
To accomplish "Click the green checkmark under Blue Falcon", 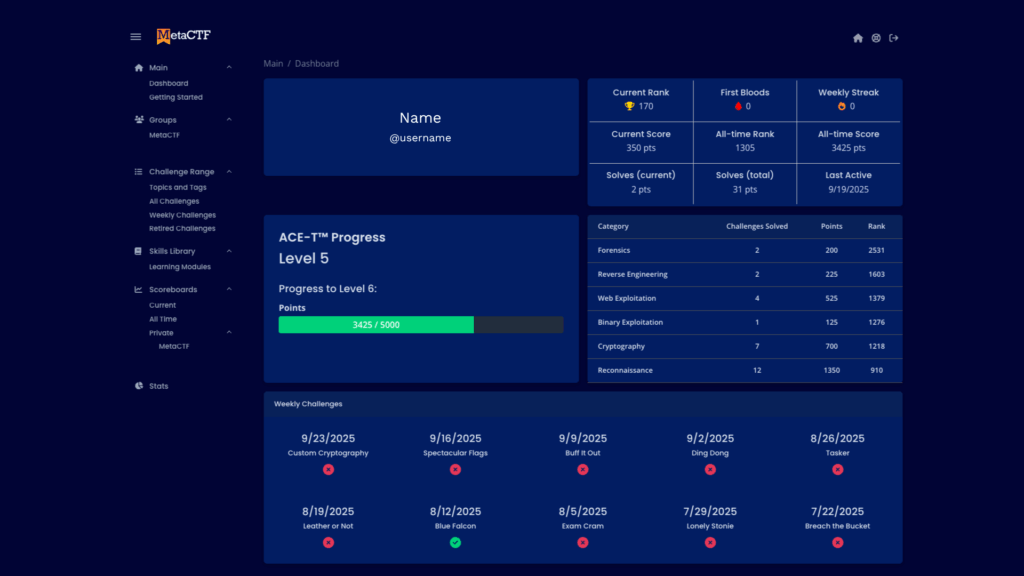I will [455, 542].
